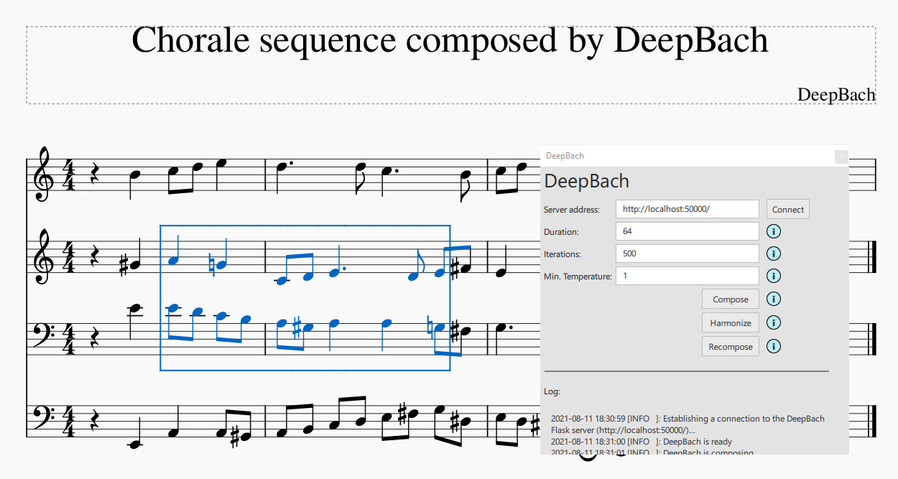Show info for the Compose button
This screenshot has width=898, height=479.
774,299
